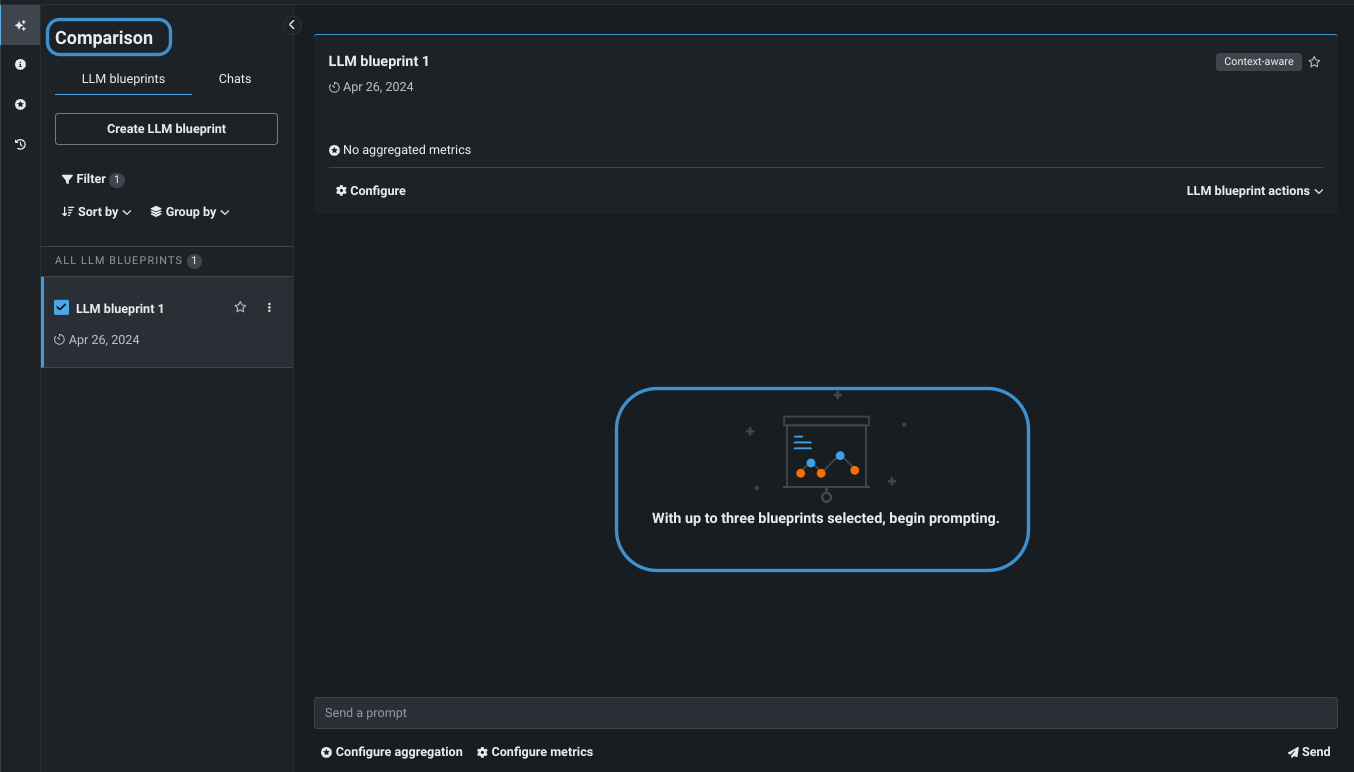Screen dimensions: 1354x772
Task: Switch to the Chats tab
Action: click(235, 79)
